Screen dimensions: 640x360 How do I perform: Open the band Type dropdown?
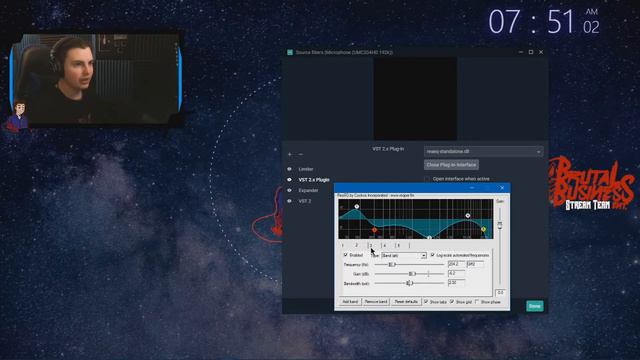(x=404, y=256)
